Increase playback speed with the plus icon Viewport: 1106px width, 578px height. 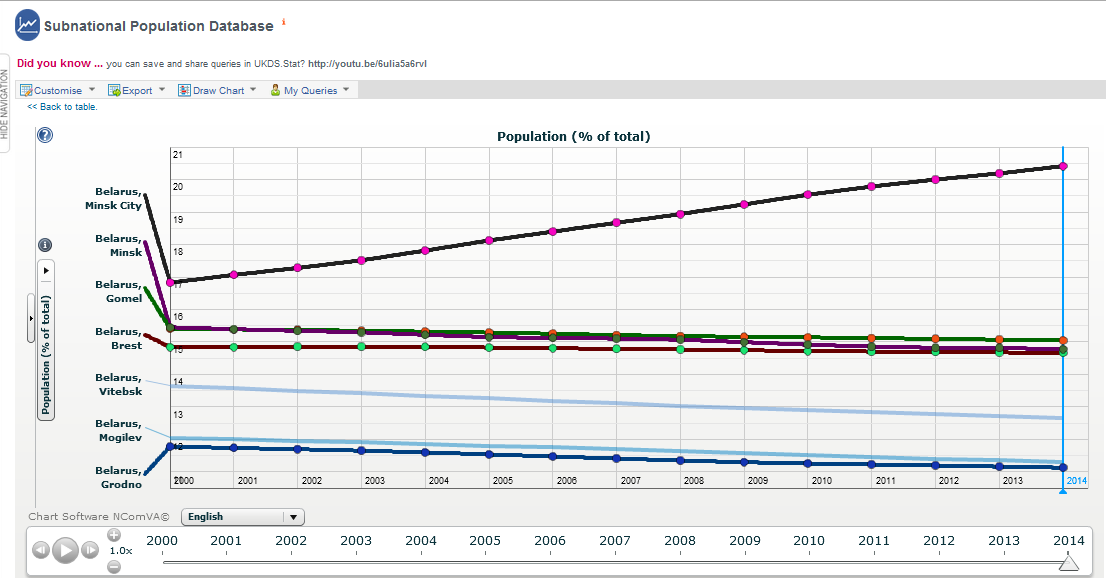[x=114, y=533]
